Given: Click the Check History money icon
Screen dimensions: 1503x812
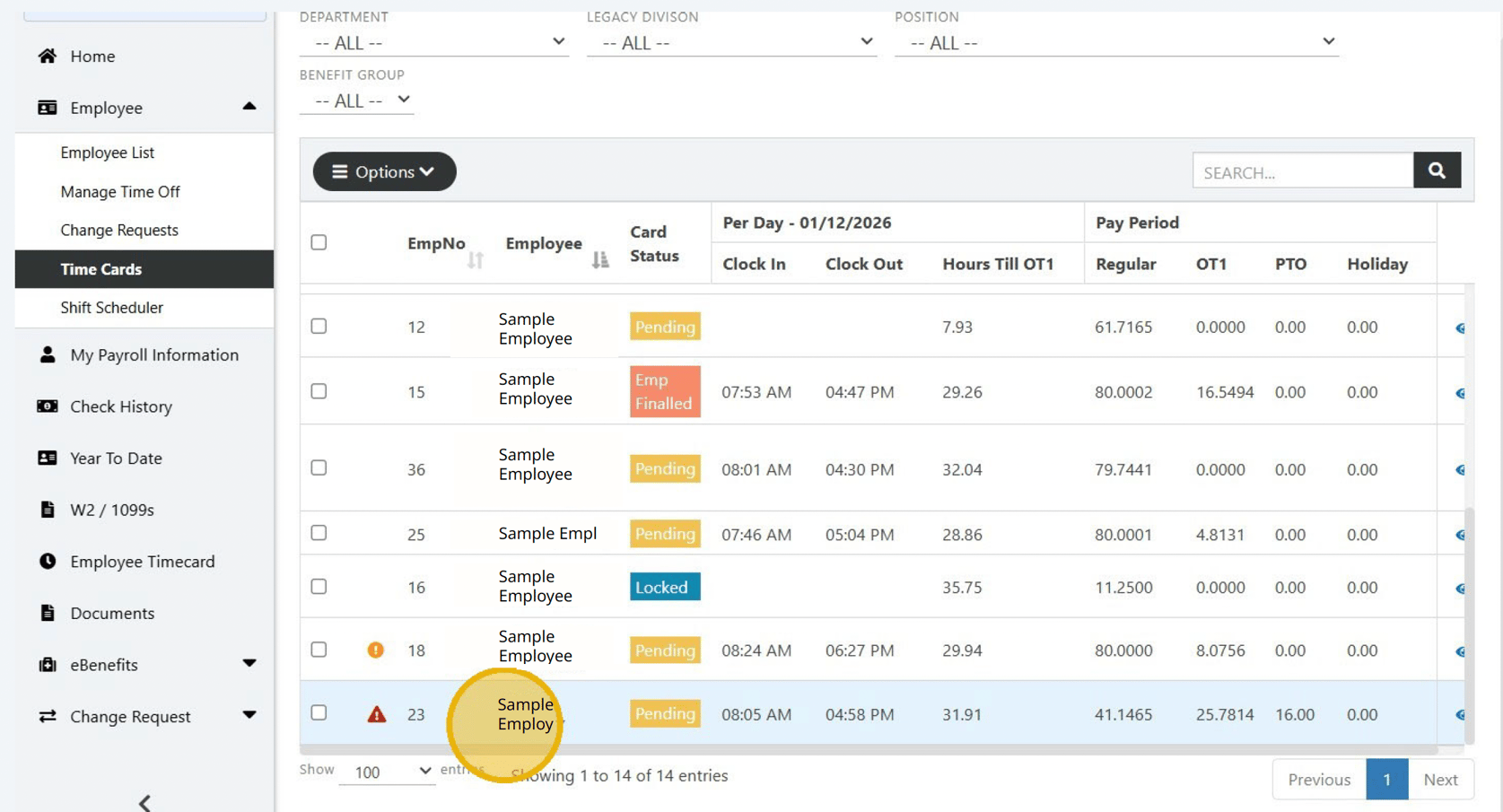Looking at the screenshot, I should pyautogui.click(x=48, y=406).
